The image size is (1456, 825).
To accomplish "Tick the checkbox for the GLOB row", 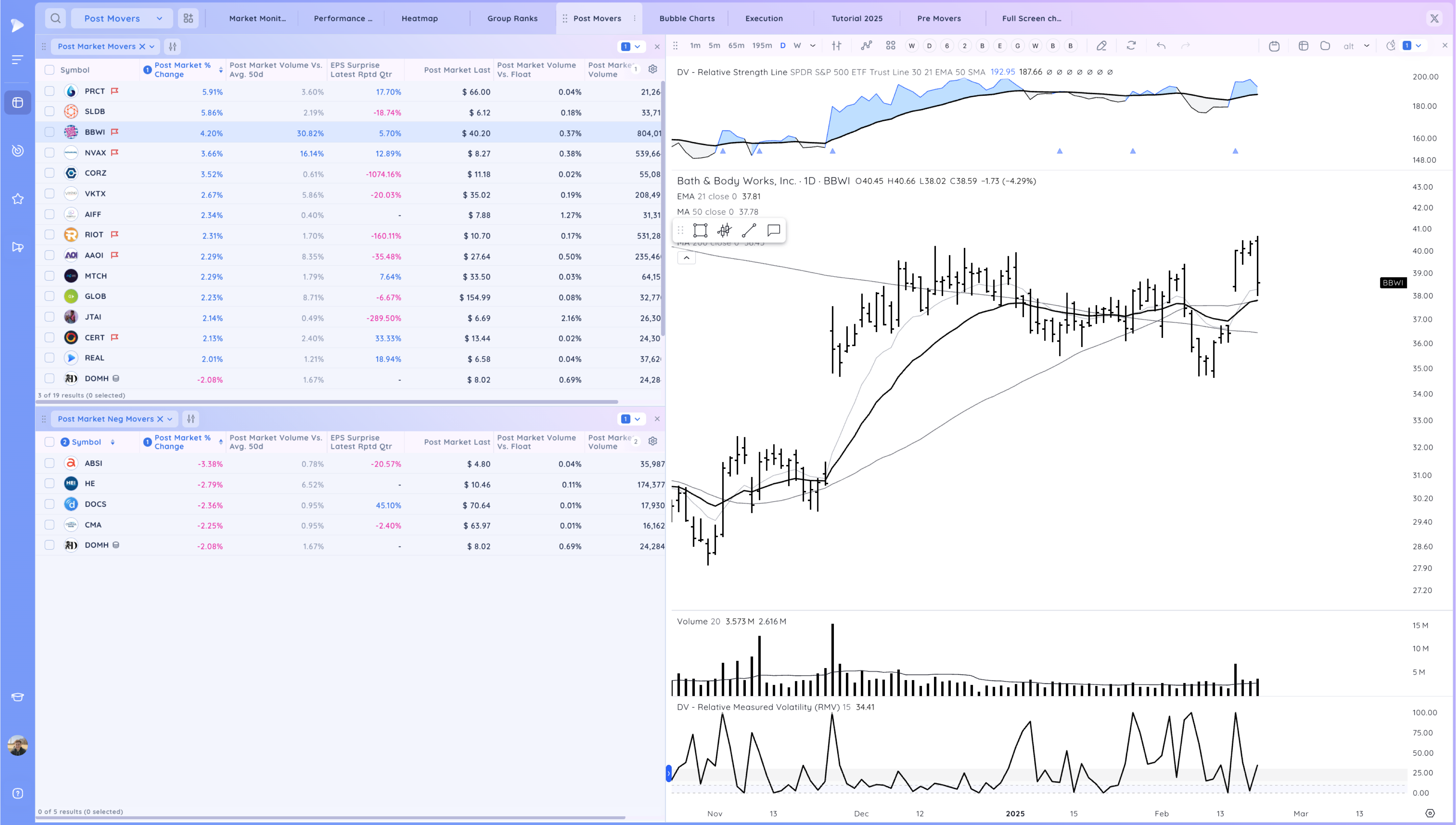I will click(50, 296).
